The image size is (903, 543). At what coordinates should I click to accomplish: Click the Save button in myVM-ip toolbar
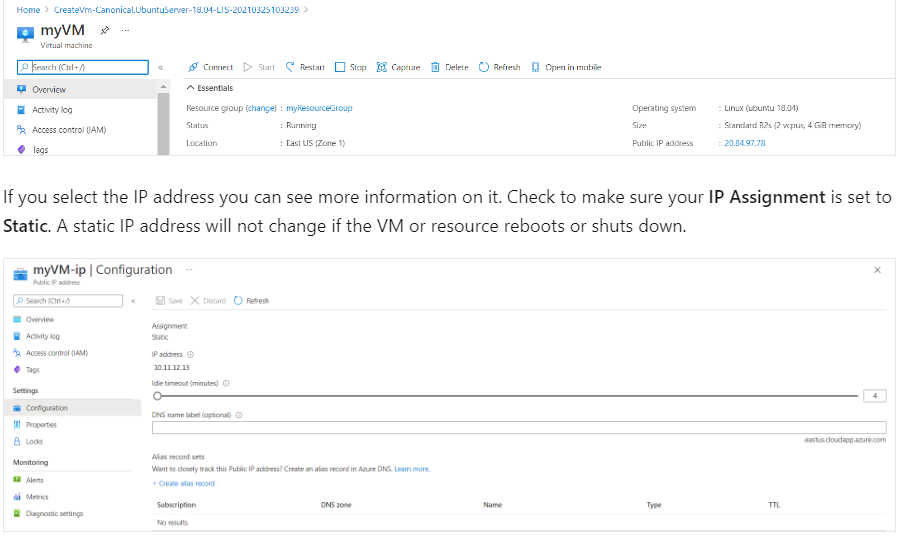[x=169, y=301]
